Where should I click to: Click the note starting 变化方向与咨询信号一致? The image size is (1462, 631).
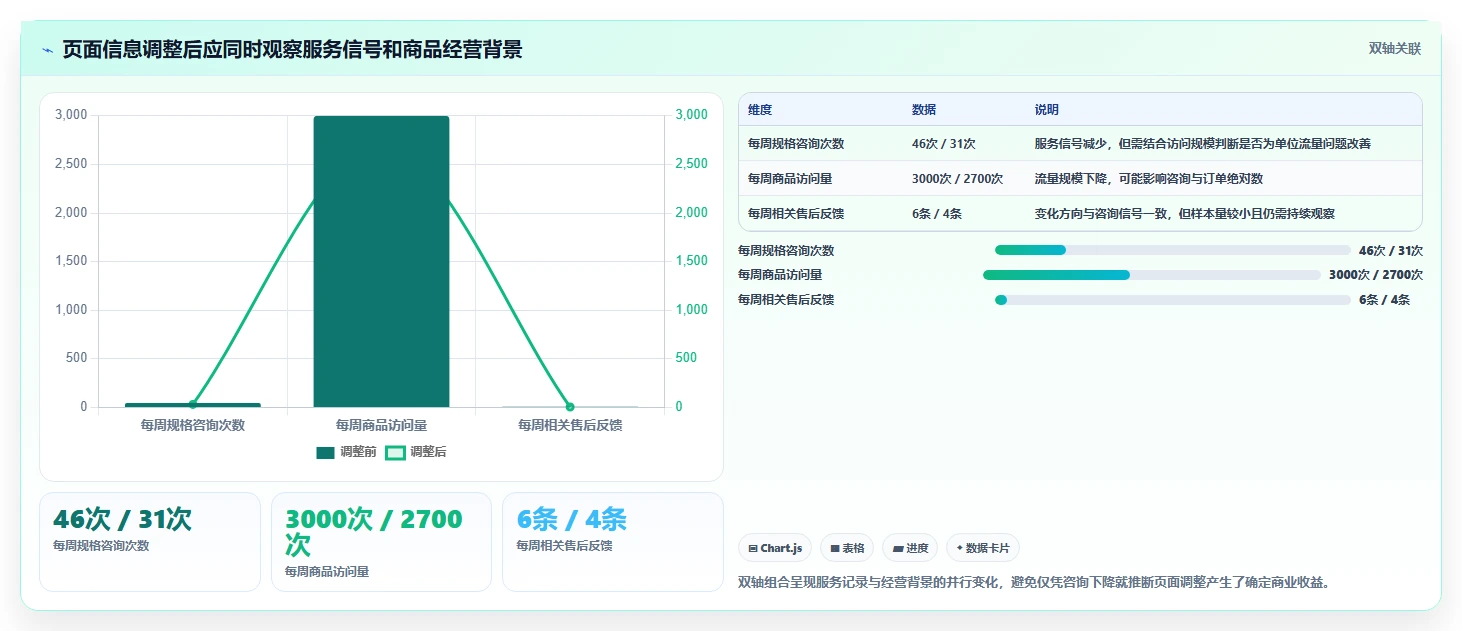pyautogui.click(x=1185, y=214)
